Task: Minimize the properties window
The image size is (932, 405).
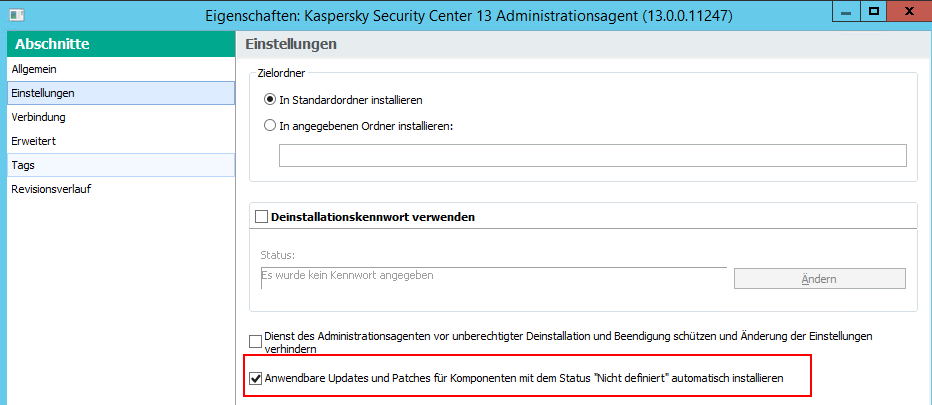Action: (850, 11)
